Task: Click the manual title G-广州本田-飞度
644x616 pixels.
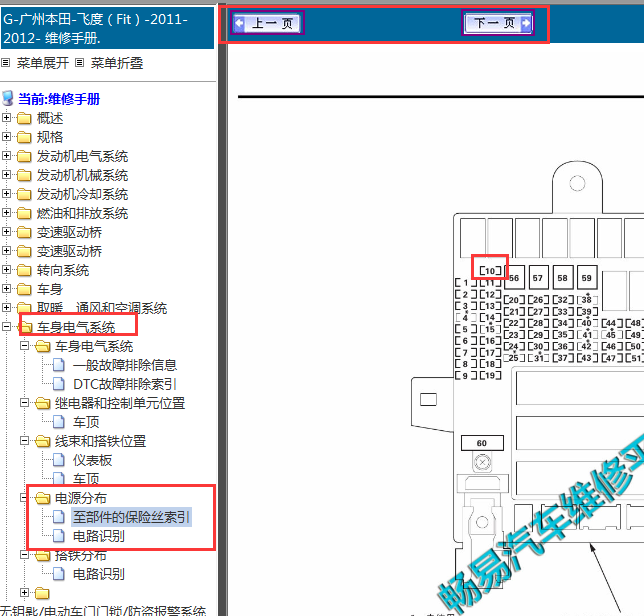Action: tap(95, 28)
